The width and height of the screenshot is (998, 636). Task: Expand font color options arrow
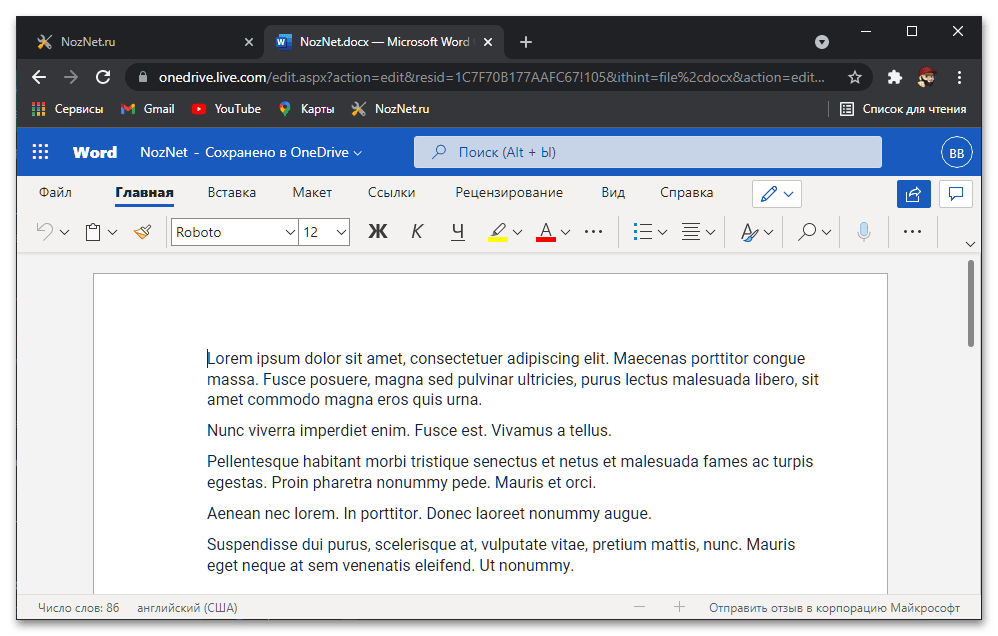[565, 232]
